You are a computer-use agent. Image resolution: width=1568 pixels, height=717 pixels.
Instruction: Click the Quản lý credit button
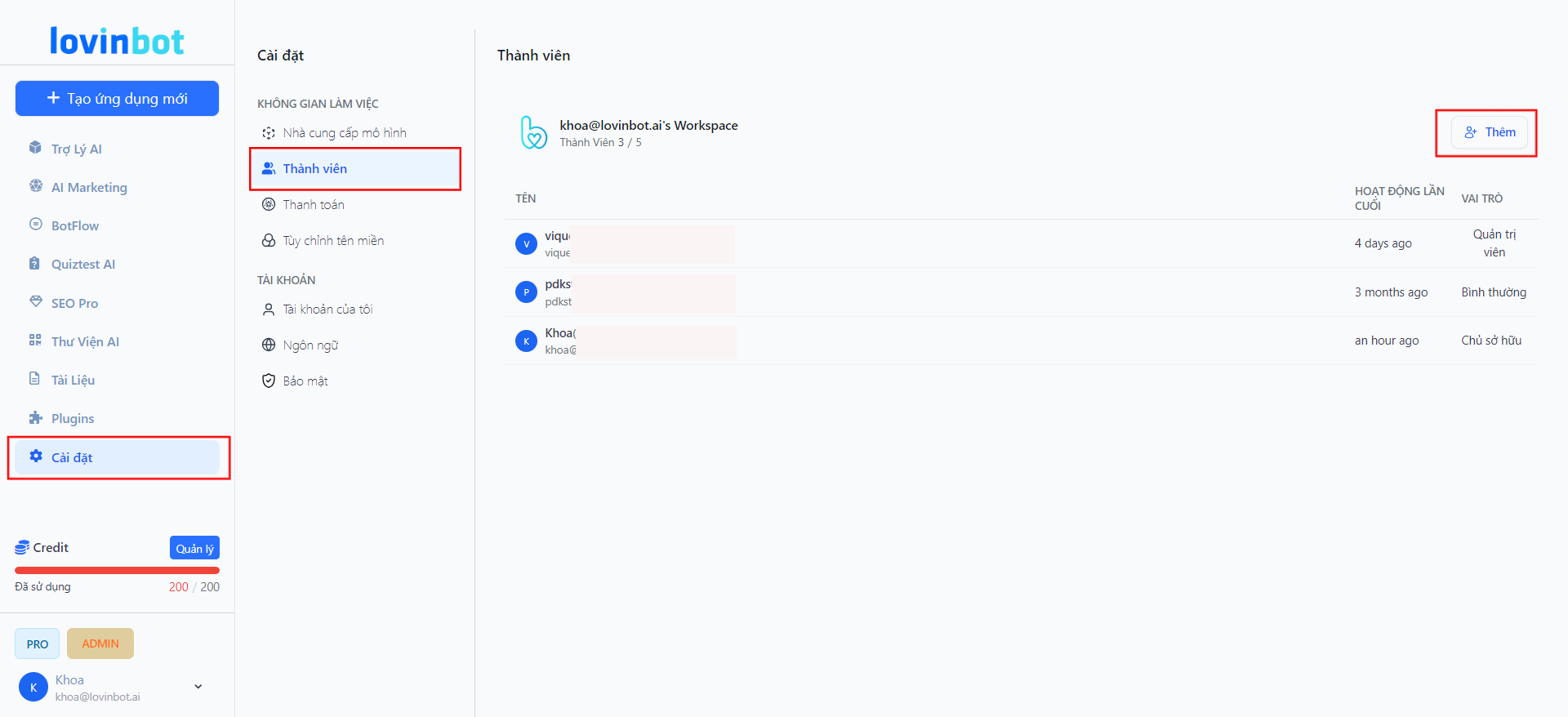[x=194, y=548]
